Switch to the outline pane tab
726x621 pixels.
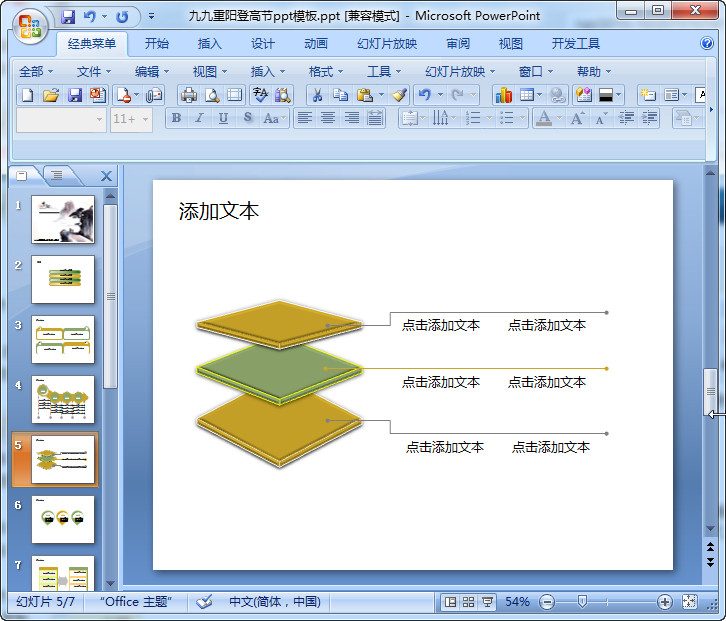click(57, 176)
